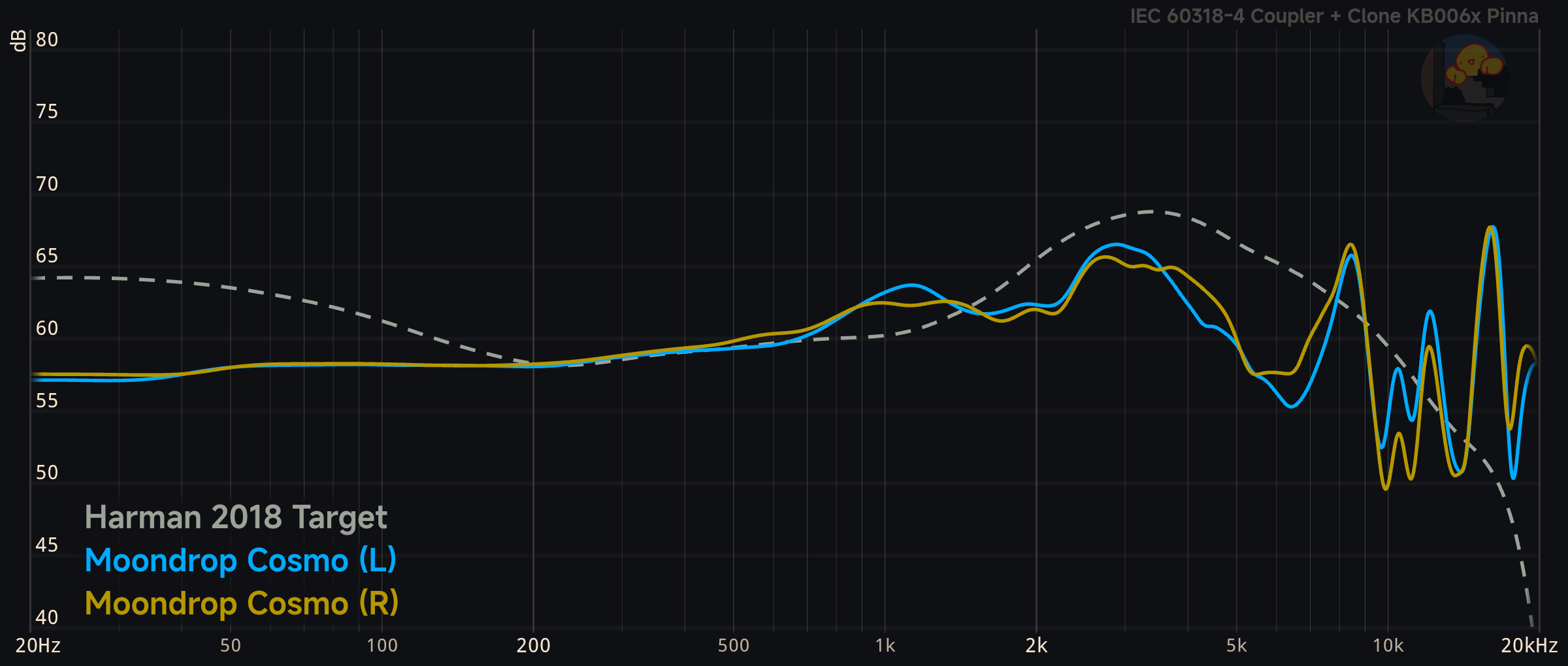This screenshot has height=666, width=1568.
Task: Click the dB axis unit label
Action: coord(18,40)
